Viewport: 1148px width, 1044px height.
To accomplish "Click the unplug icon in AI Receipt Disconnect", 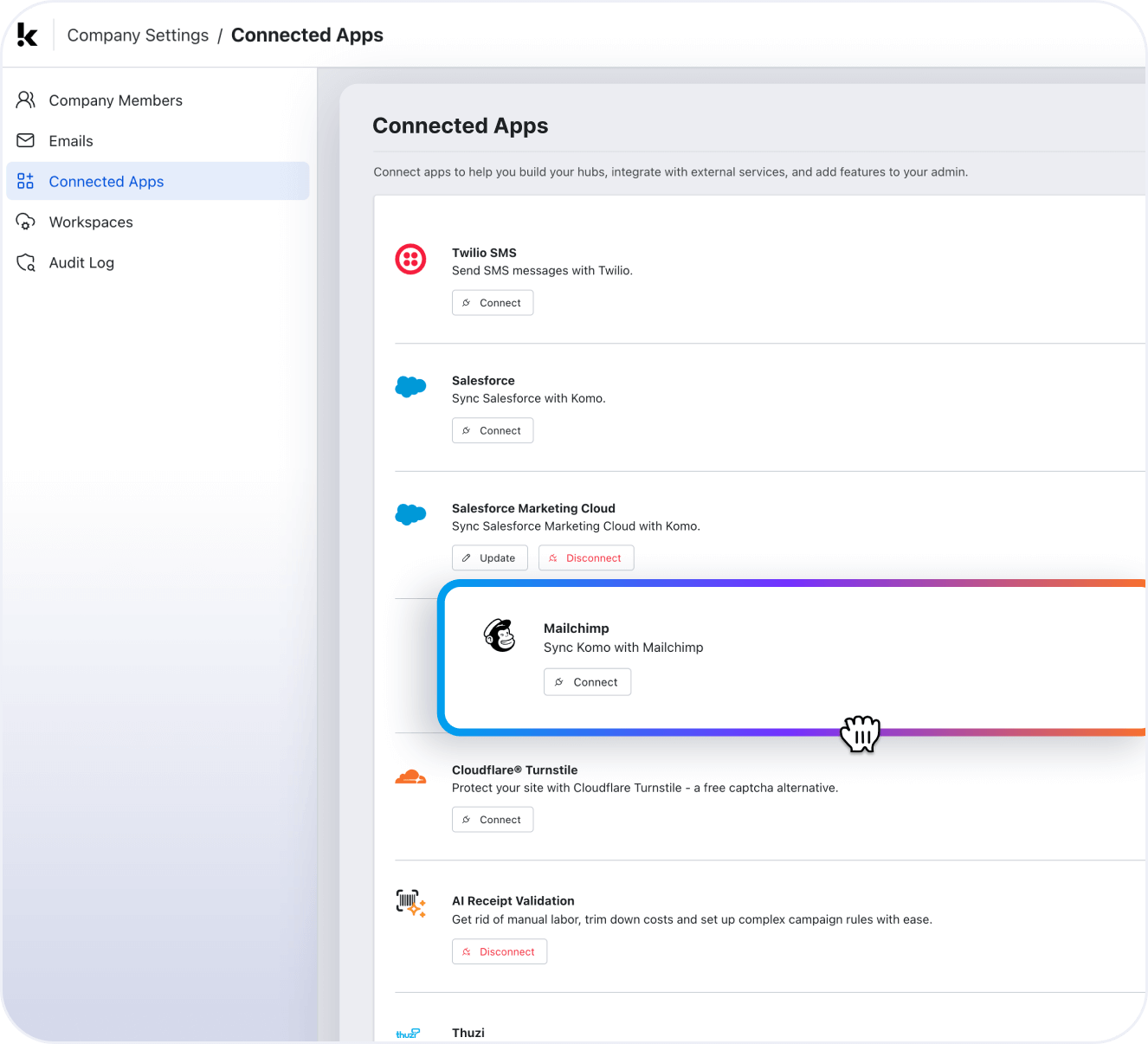I will 467,951.
